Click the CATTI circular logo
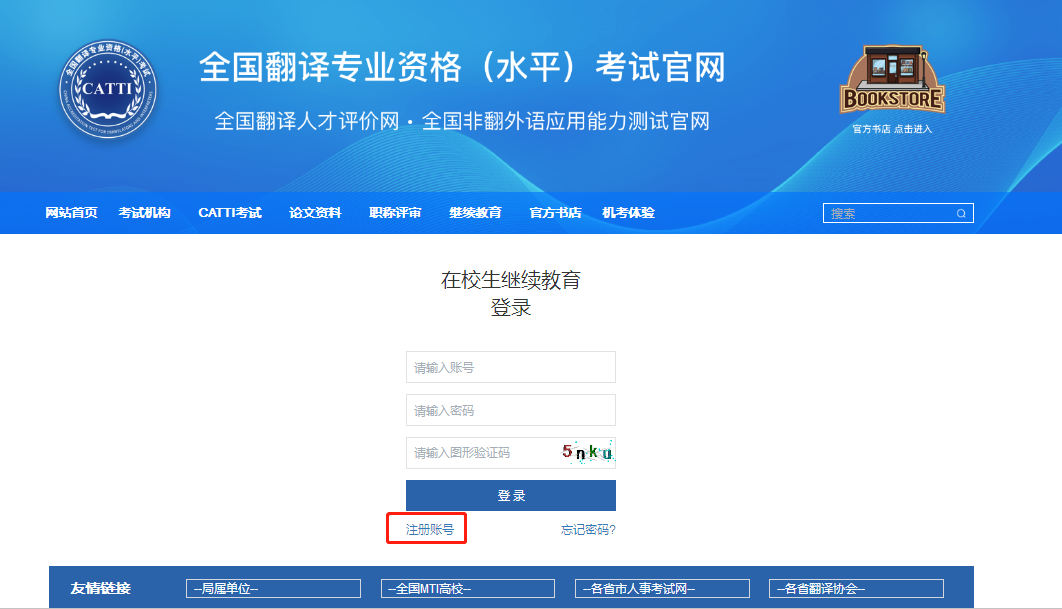1062x609 pixels. pyautogui.click(x=107, y=90)
